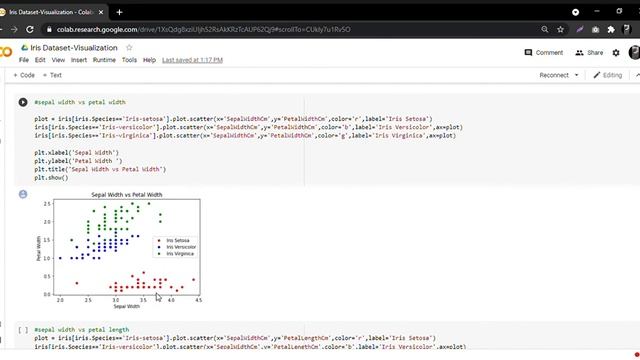Click the red Iris Setosa legend marker
Image resolution: width=640 pixels, height=360 pixels.
pyautogui.click(x=159, y=240)
